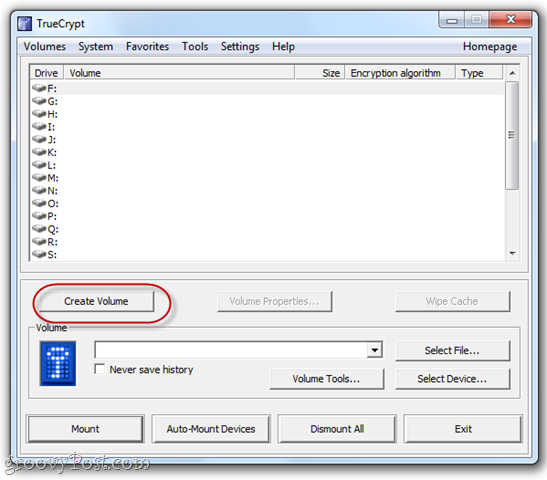Click the drive list scroll down arrow
Image resolution: width=547 pixels, height=480 pixels.
click(512, 253)
